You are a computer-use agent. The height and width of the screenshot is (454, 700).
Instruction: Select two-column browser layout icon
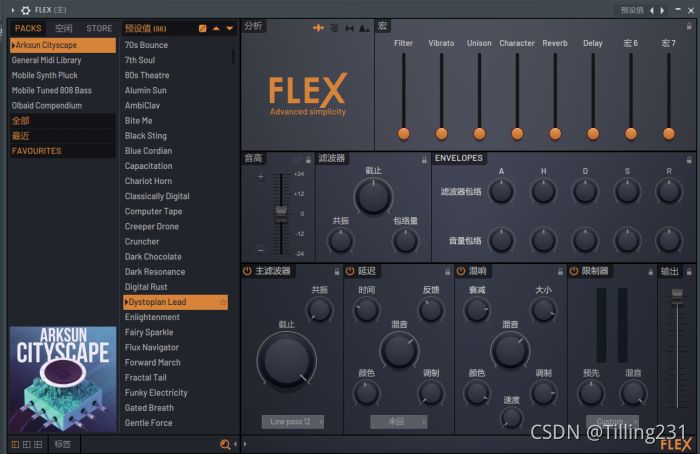[27, 444]
